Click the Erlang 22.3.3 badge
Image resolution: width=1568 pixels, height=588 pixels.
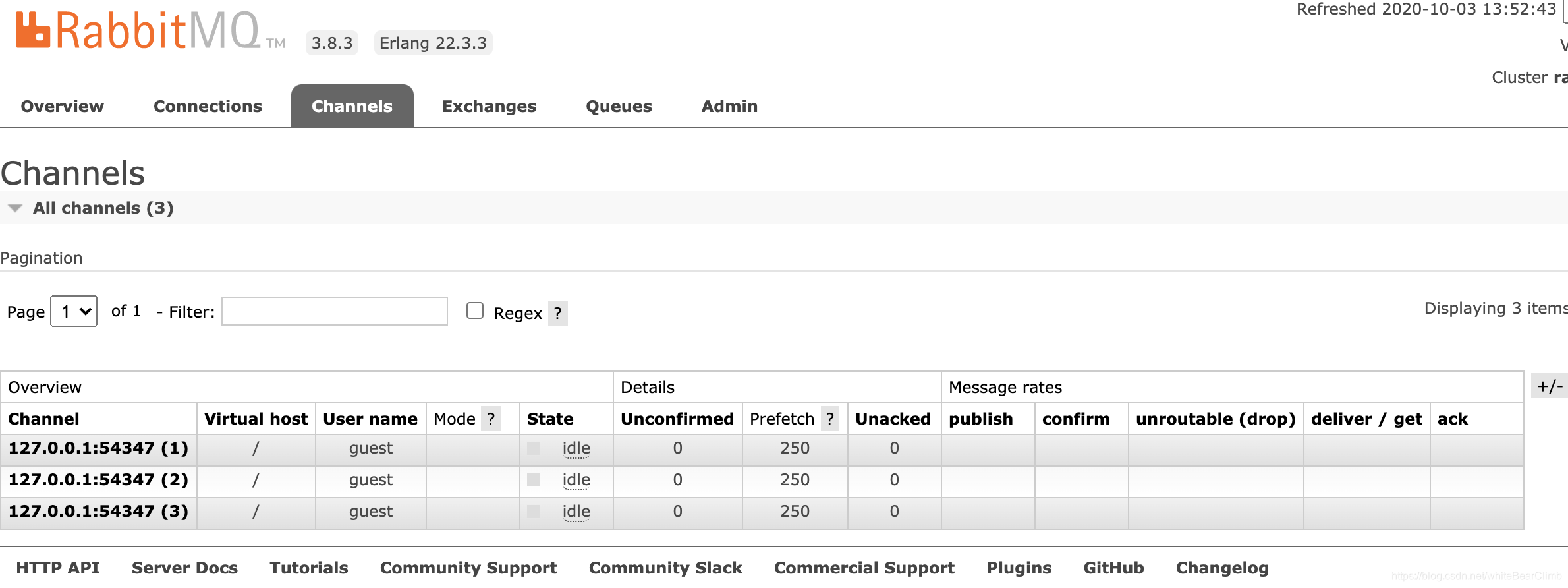pos(433,43)
